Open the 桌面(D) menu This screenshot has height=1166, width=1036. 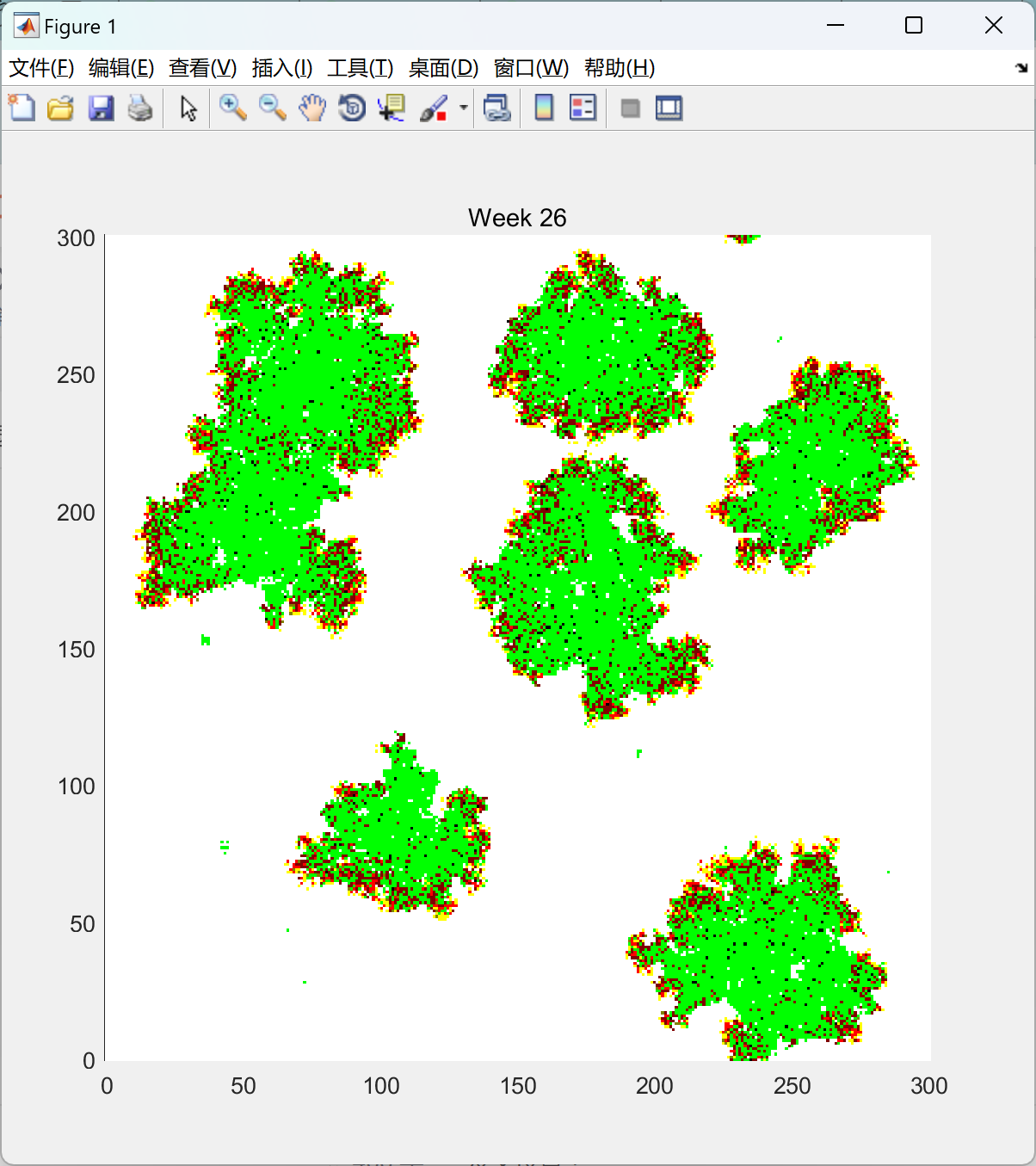pos(444,68)
